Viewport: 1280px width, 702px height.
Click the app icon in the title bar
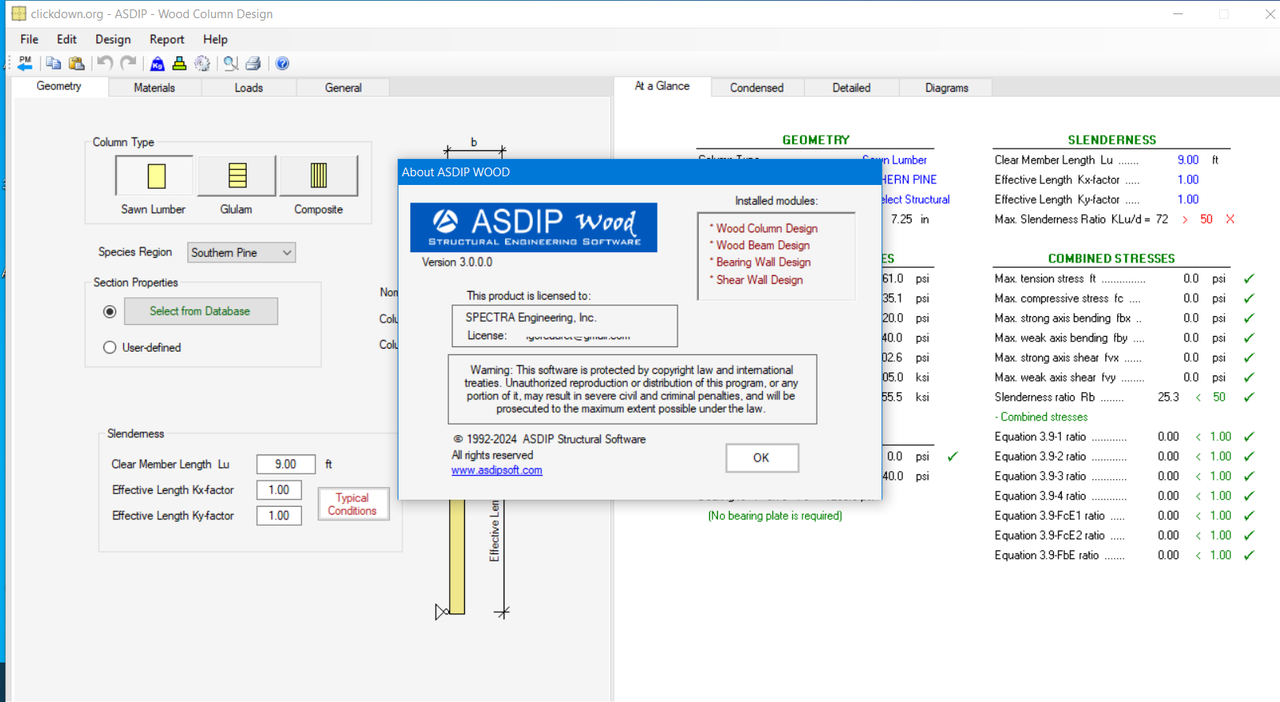(x=18, y=14)
